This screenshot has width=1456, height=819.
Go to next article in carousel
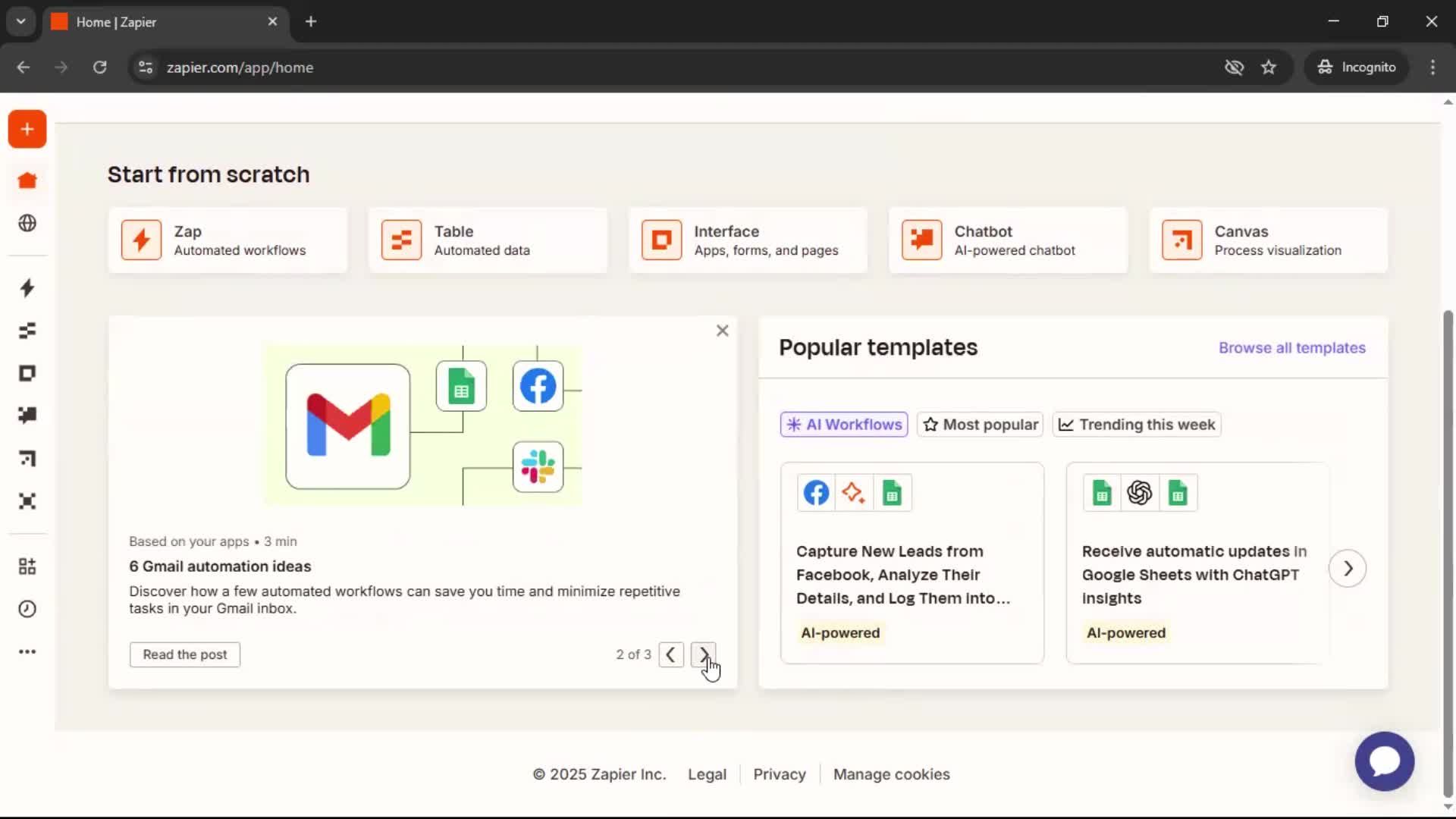tap(703, 654)
